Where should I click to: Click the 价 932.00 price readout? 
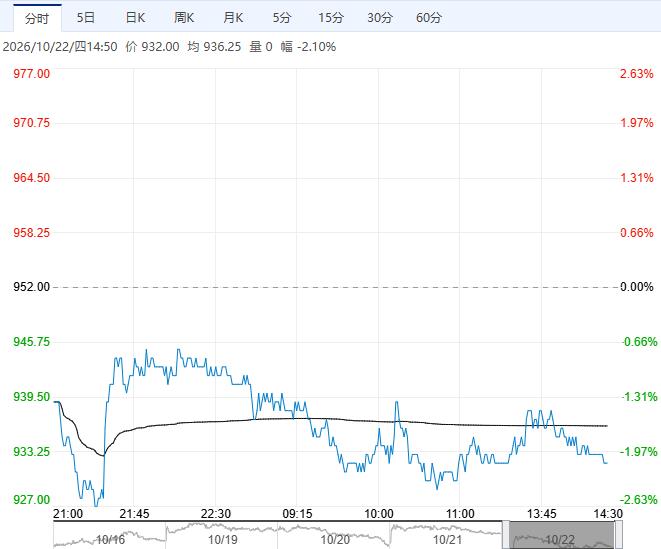(152, 47)
